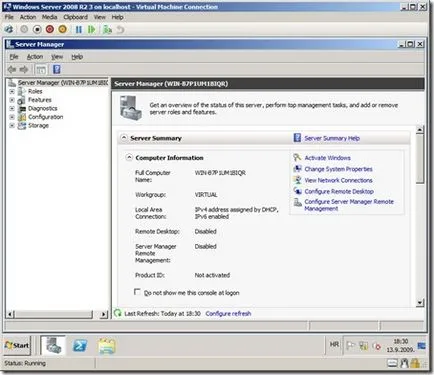Select Configuration in the tree
Viewport: 434px width, 375px height.
point(46,117)
